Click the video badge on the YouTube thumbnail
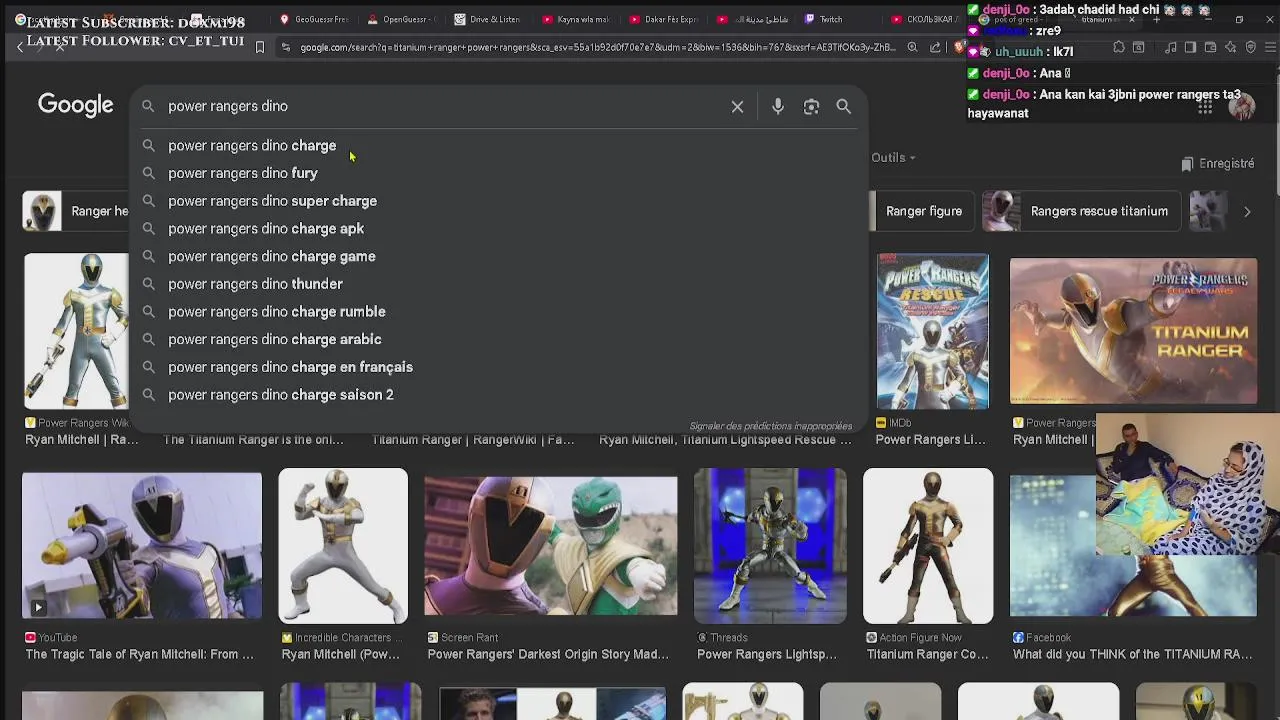The height and width of the screenshot is (720, 1280). [38, 607]
